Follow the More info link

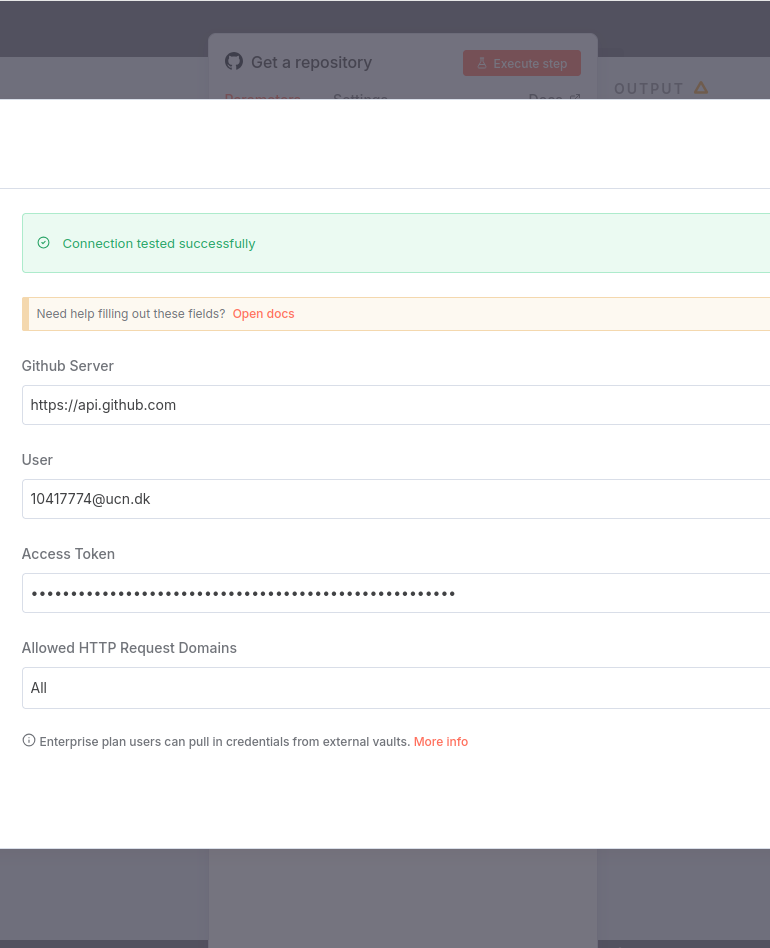[x=440, y=742]
